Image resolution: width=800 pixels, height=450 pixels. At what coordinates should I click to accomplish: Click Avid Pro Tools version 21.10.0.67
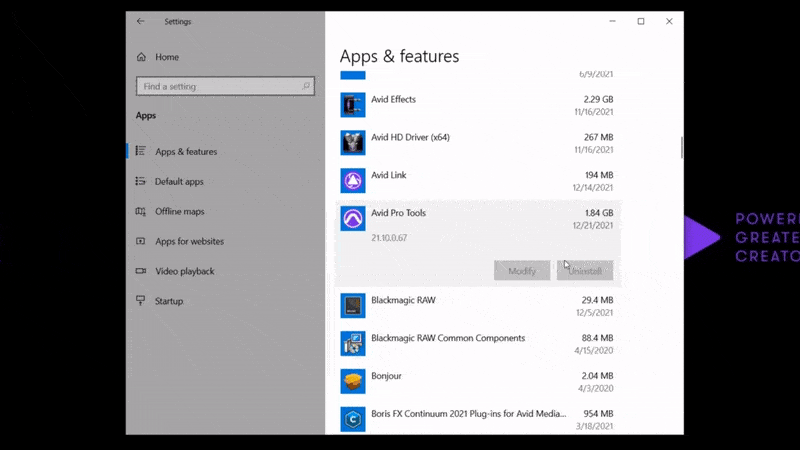pos(389,238)
